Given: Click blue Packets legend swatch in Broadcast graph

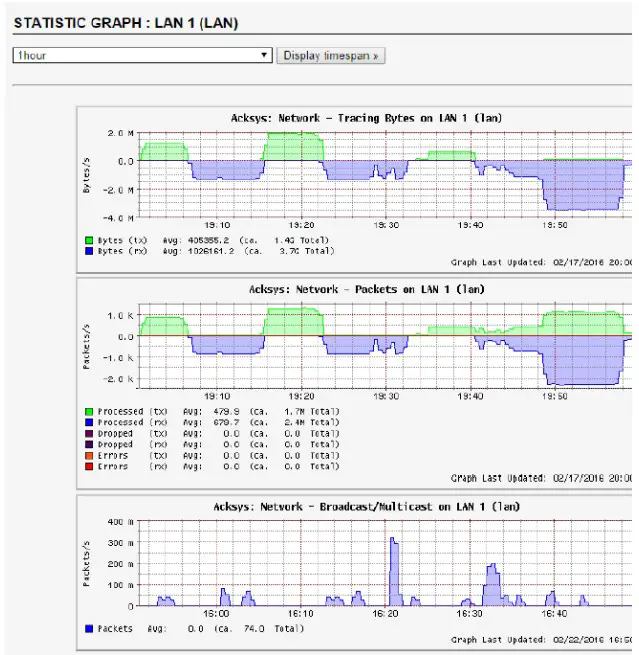Looking at the screenshot, I should 89,629.
